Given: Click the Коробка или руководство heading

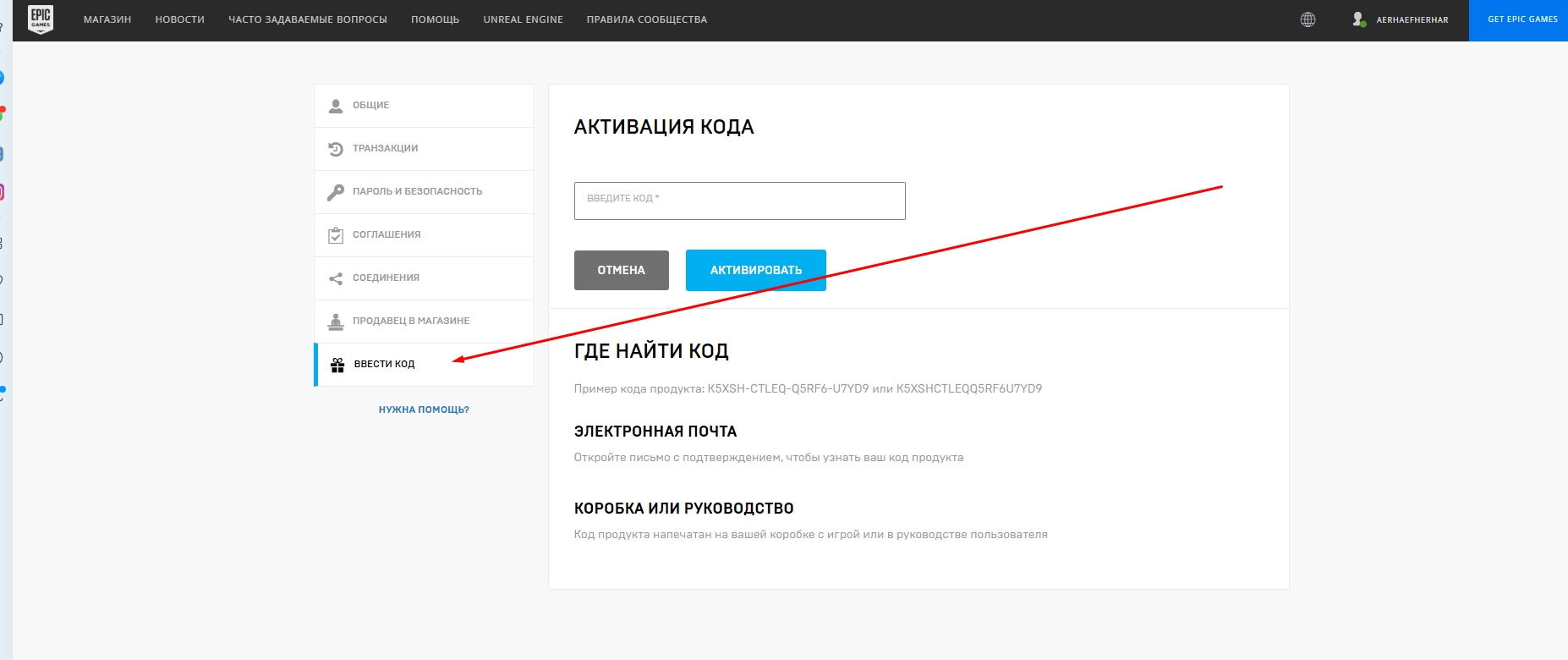Looking at the screenshot, I should coord(683,509).
